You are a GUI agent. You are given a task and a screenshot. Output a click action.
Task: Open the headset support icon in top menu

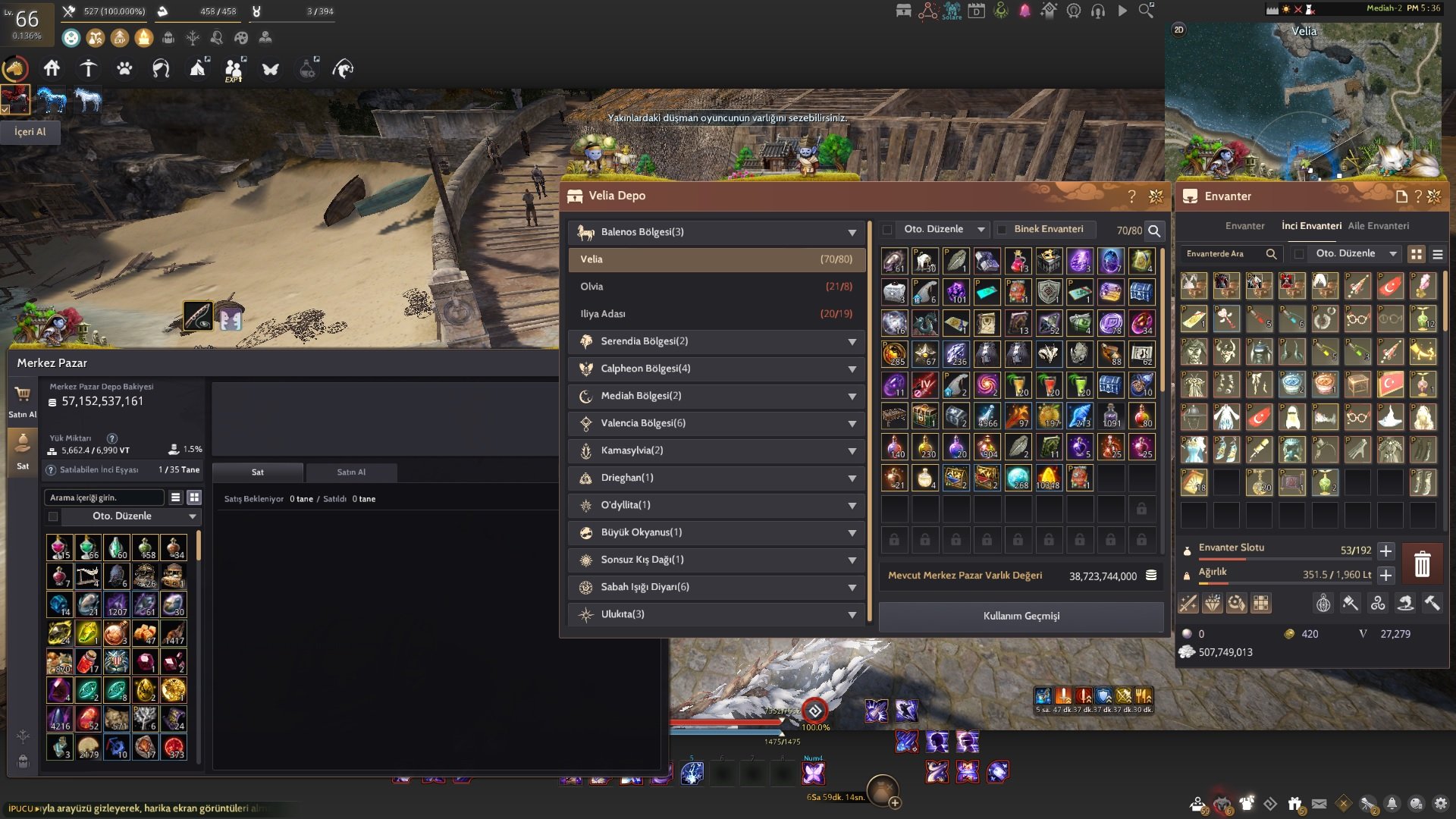click(1097, 11)
